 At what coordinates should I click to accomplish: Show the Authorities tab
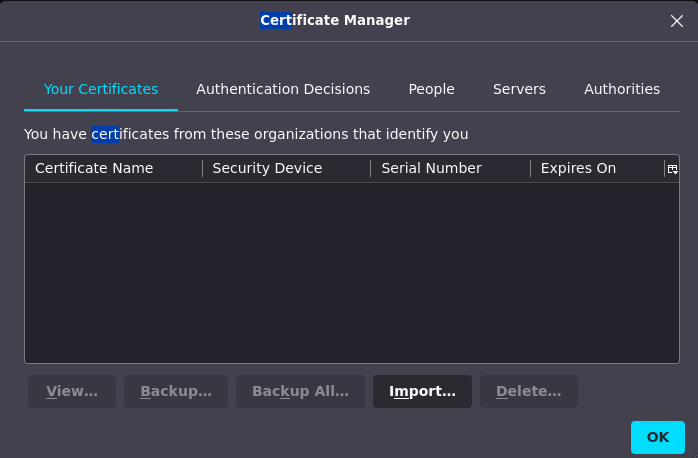621,89
